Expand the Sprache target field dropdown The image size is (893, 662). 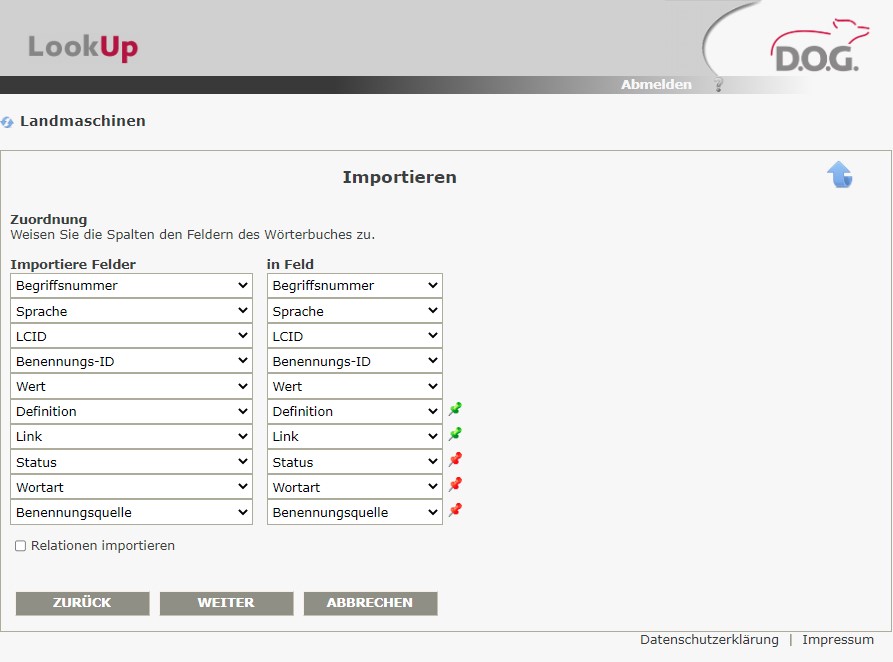354,311
